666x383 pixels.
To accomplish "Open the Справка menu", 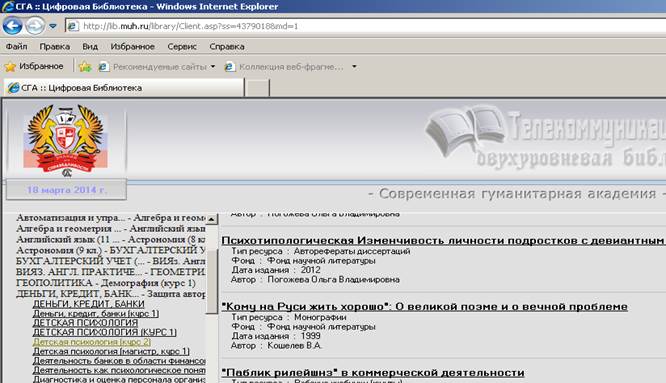I will [227, 47].
